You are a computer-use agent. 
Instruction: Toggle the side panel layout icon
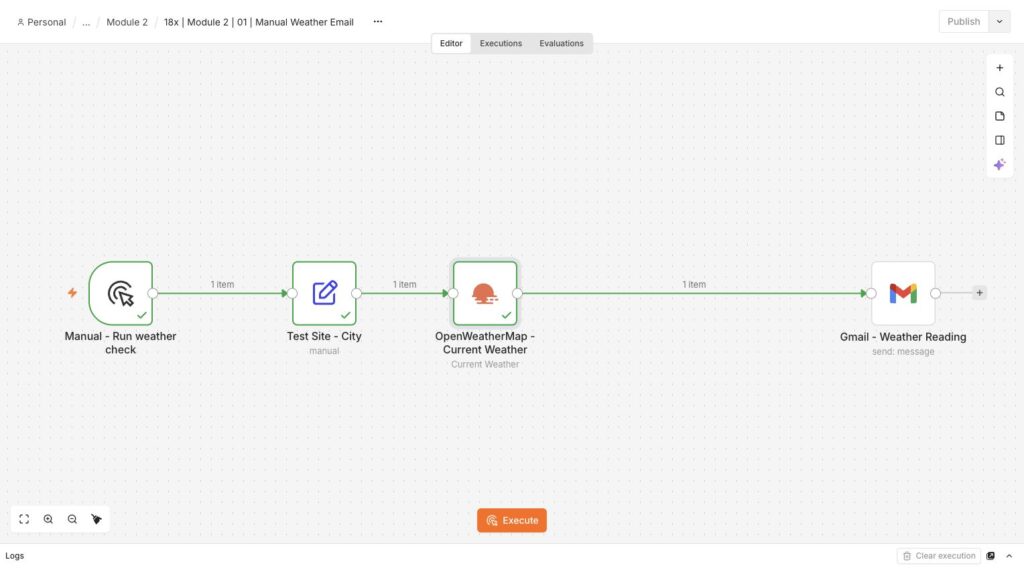point(999,140)
